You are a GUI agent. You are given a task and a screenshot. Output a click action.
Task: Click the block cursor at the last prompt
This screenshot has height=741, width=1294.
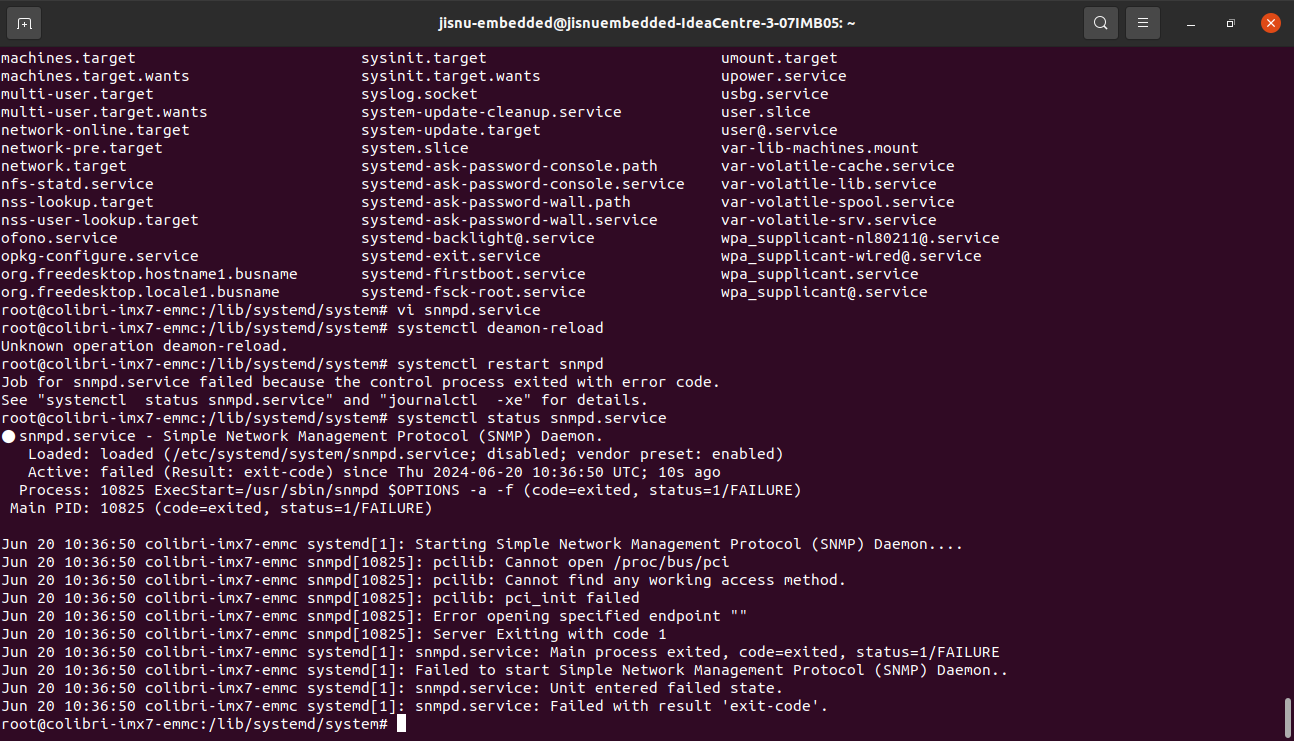(x=401, y=723)
